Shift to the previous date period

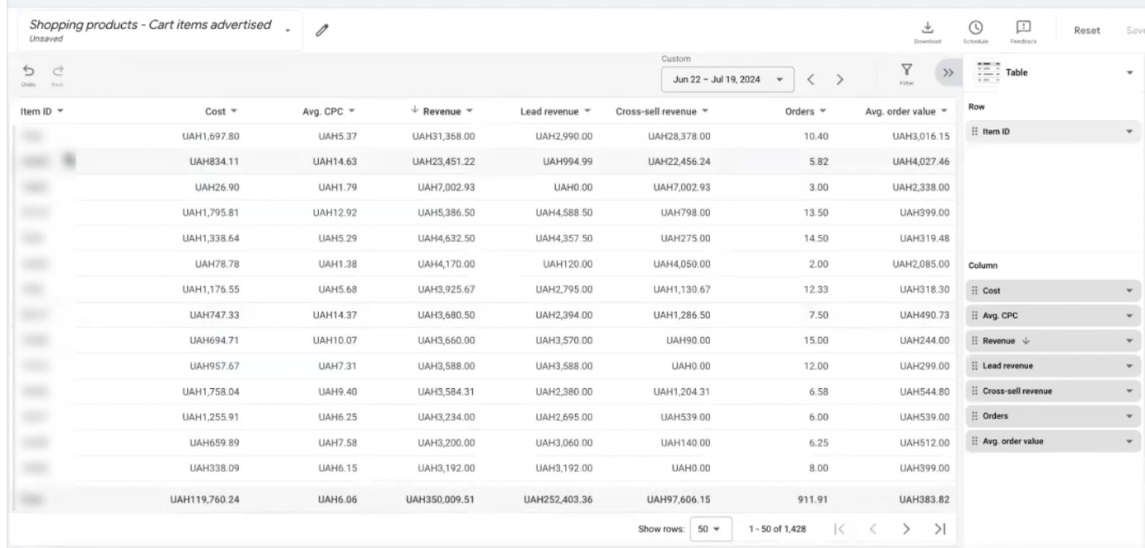[811, 77]
